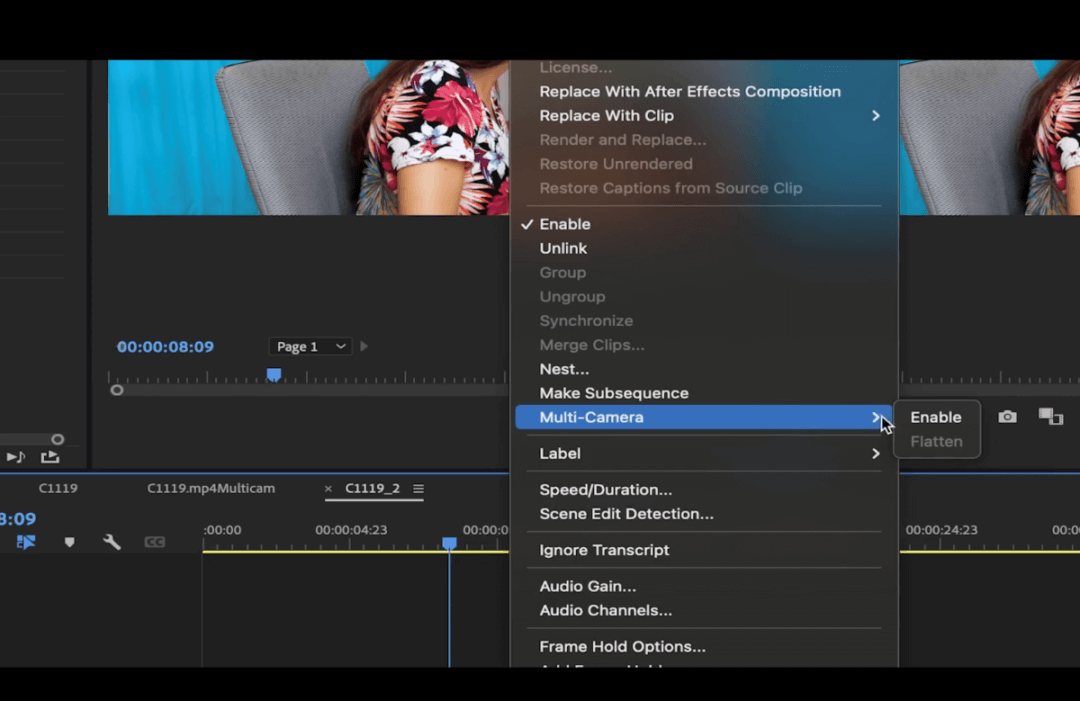
Task: Choose Enable in the Multi-Camera submenu
Action: (x=936, y=417)
